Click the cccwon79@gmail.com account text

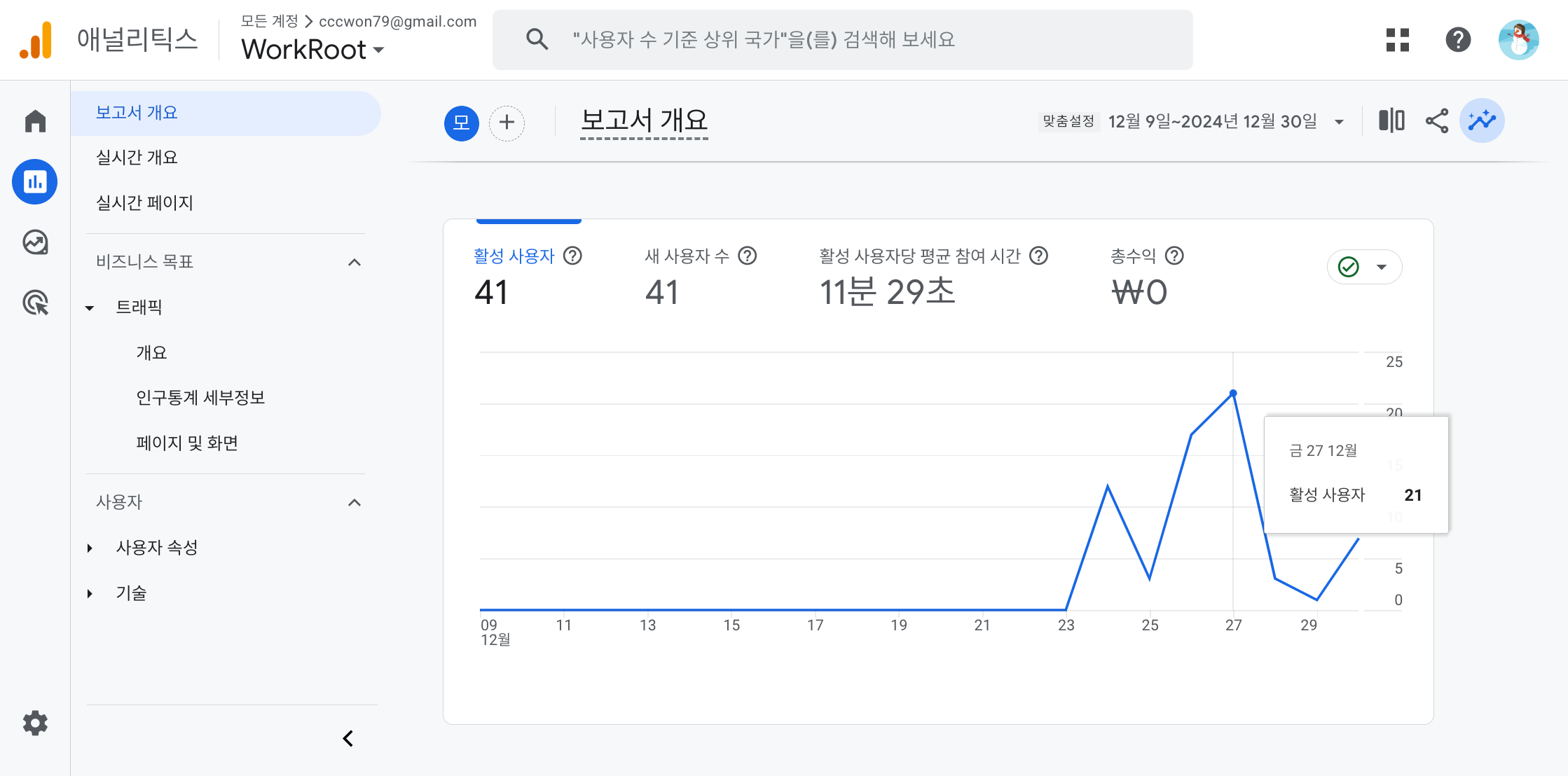coord(397,21)
